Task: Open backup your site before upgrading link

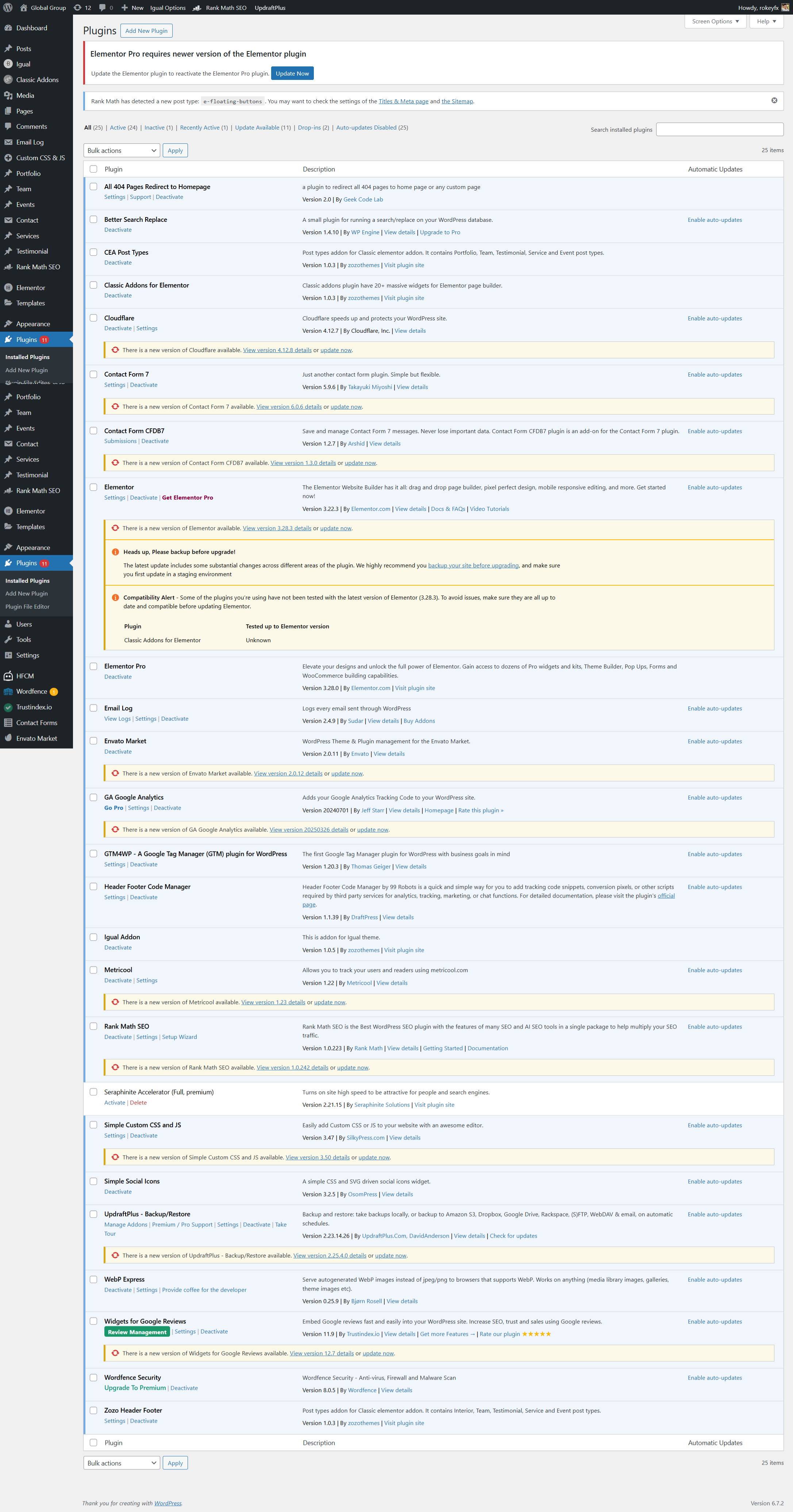Action: tap(473, 565)
